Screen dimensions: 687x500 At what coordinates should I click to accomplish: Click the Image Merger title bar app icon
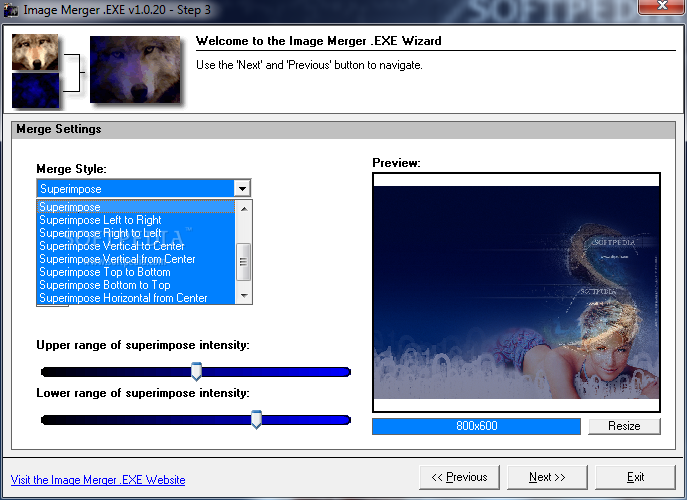pyautogui.click(x=11, y=10)
